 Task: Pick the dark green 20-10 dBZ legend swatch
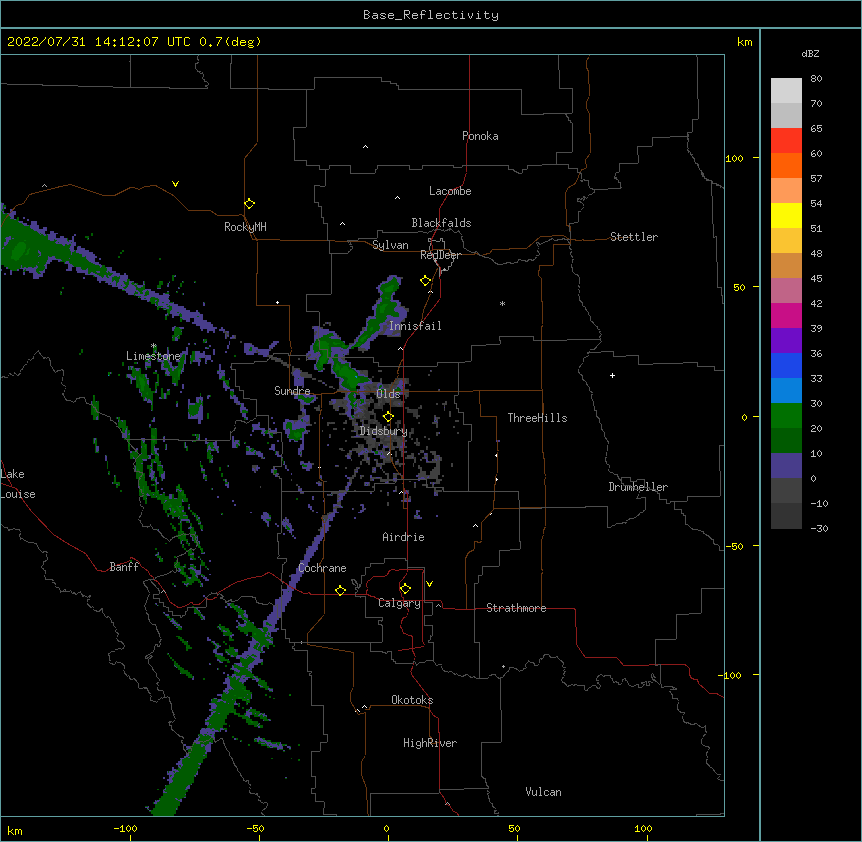786,441
